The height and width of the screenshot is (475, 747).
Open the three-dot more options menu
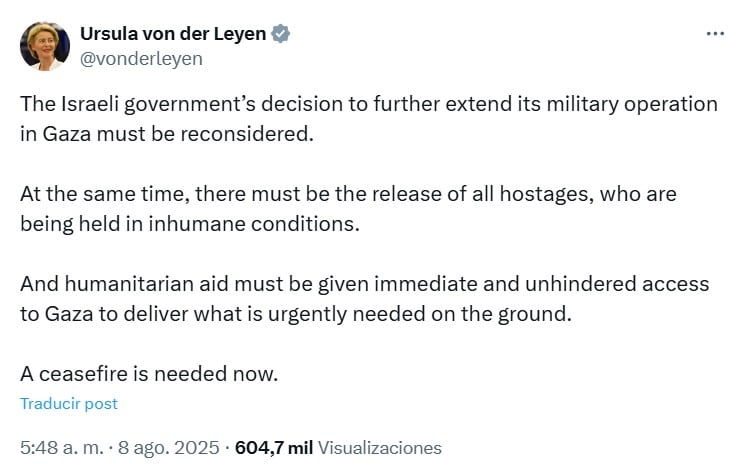pyautogui.click(x=715, y=34)
